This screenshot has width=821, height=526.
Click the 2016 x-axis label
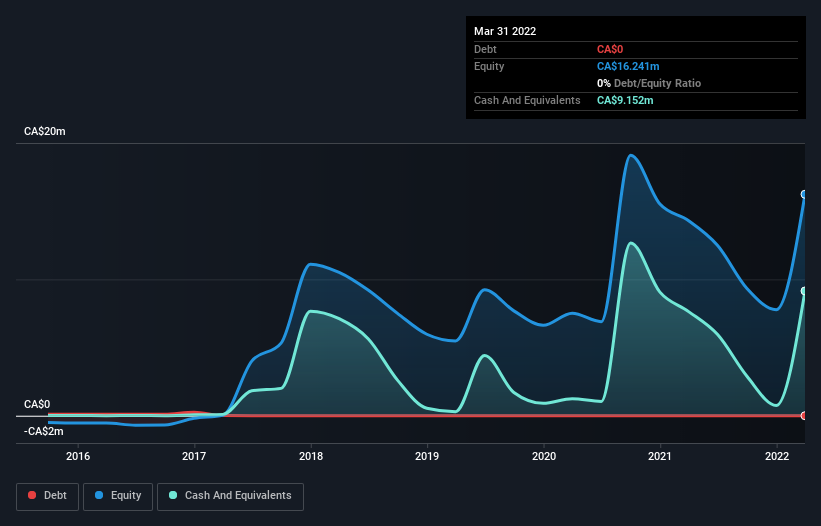click(78, 456)
